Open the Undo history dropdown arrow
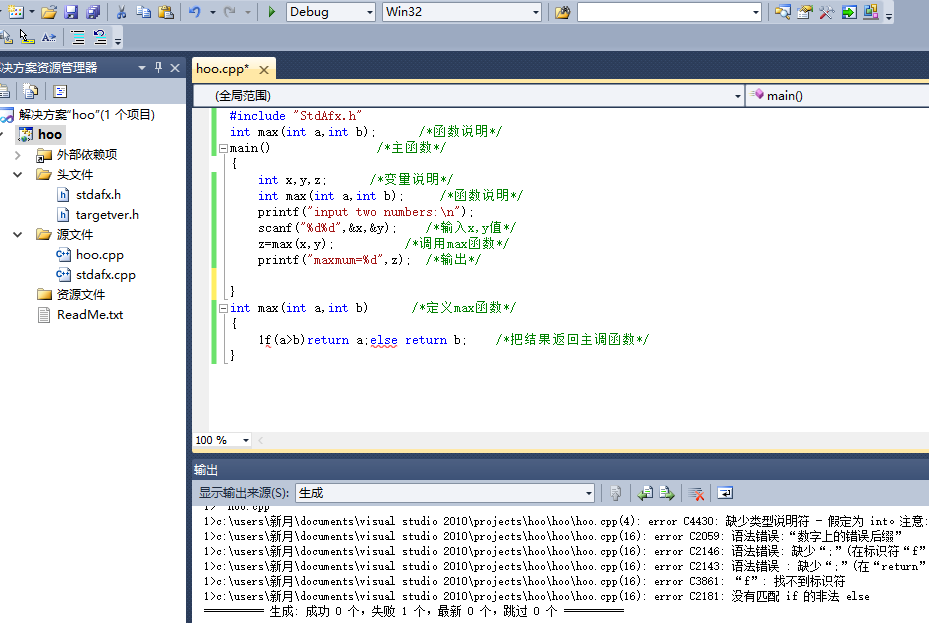Image resolution: width=929 pixels, height=623 pixels. [x=212, y=12]
